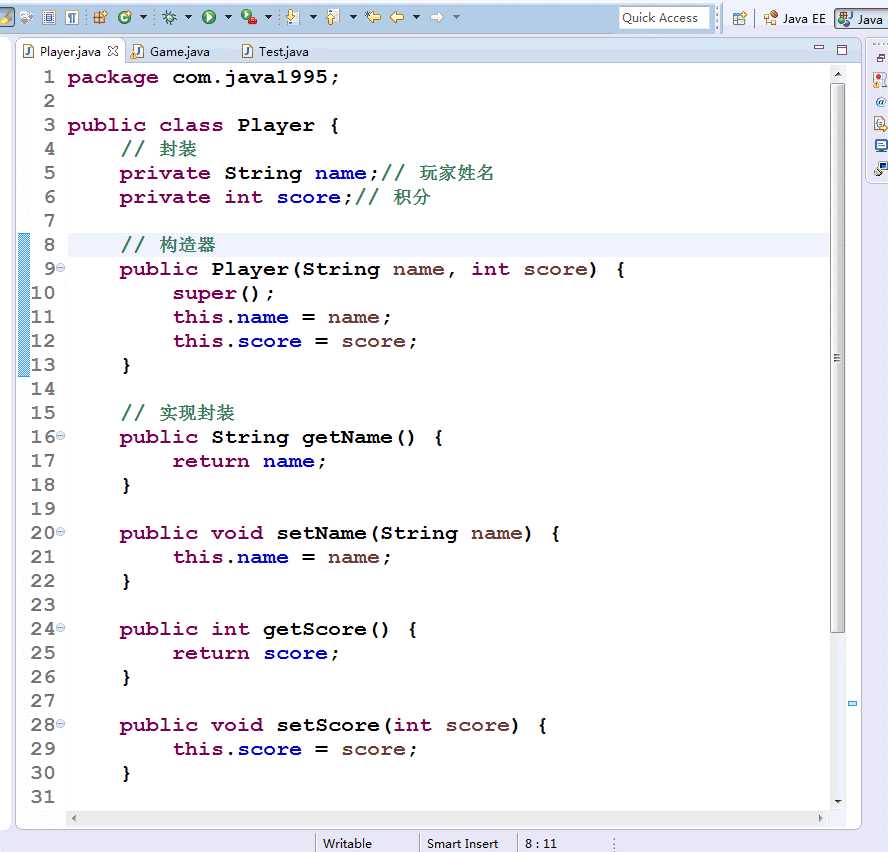Click 'package com.java1995;' on line 1
Image resolution: width=888 pixels, height=852 pixels.
point(203,78)
